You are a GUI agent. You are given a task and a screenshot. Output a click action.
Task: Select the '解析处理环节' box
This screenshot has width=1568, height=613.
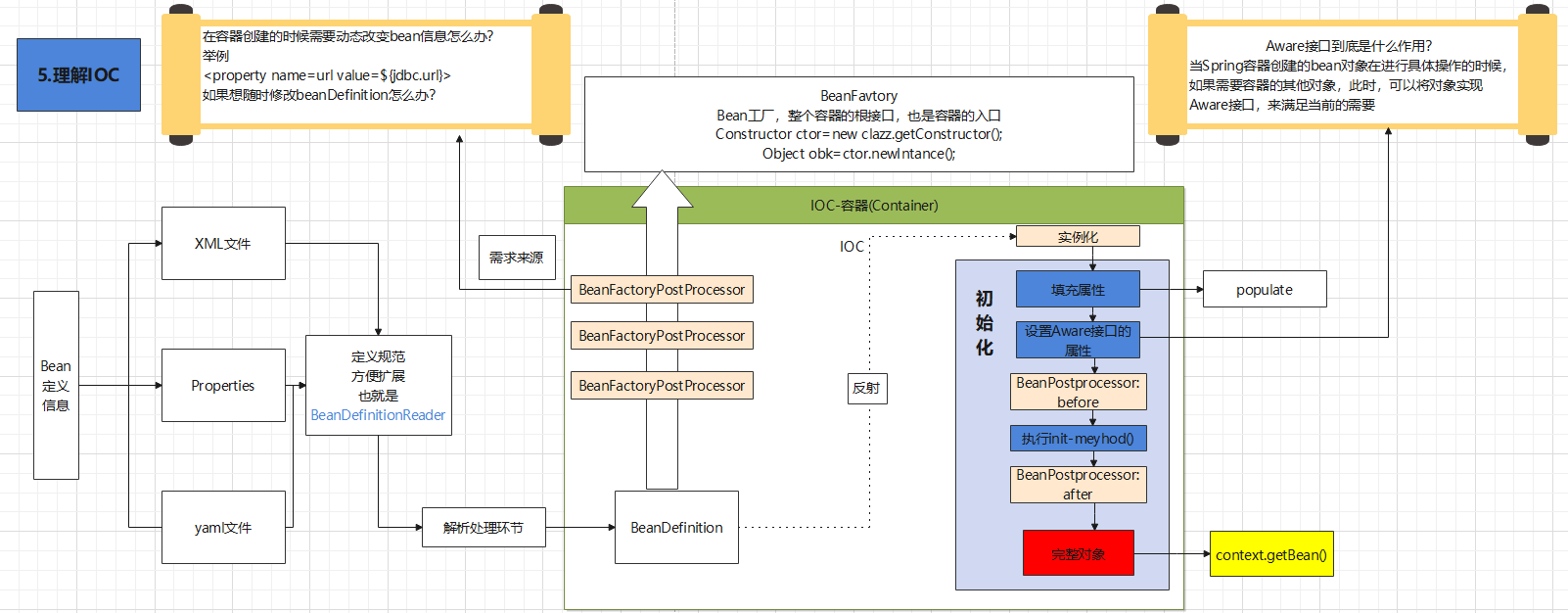(x=484, y=527)
